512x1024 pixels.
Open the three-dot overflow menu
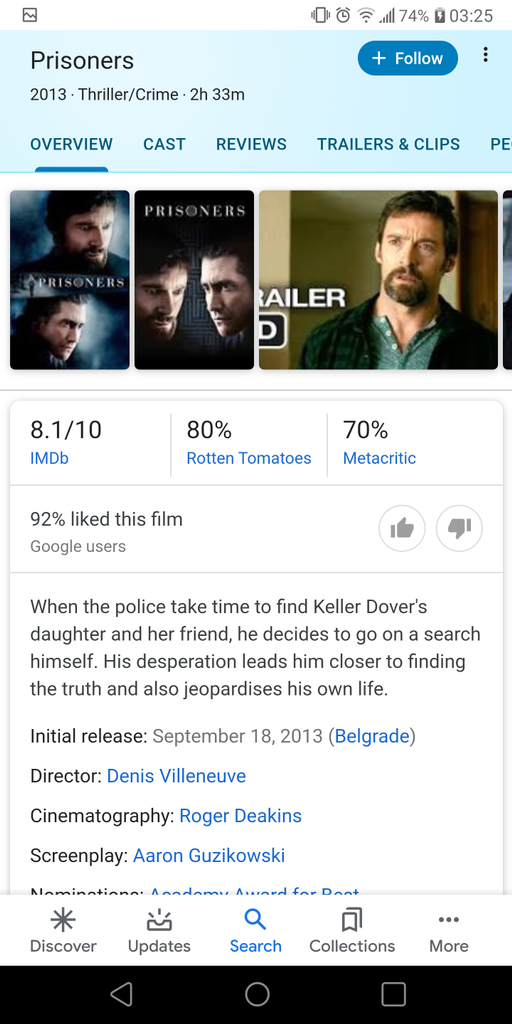click(485, 55)
